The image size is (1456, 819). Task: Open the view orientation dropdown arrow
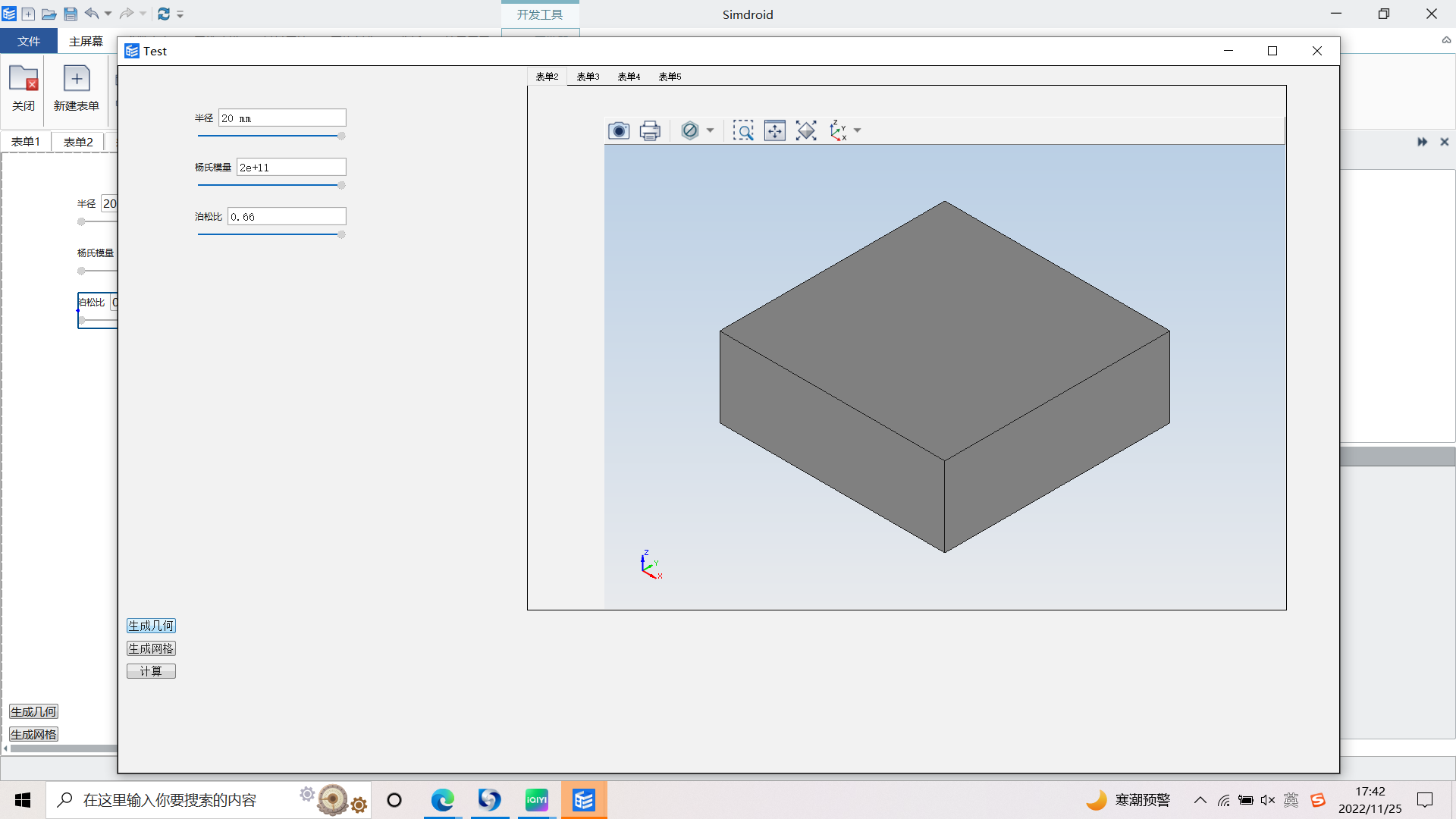[x=858, y=130]
